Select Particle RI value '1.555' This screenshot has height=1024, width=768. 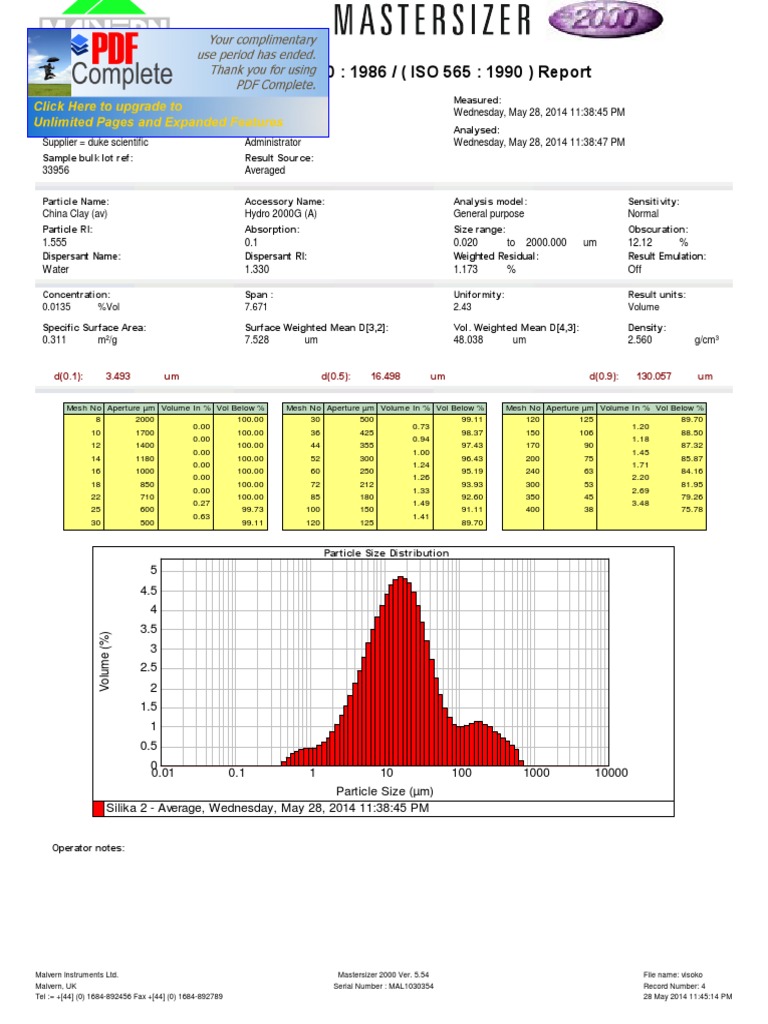pyautogui.click(x=54, y=242)
